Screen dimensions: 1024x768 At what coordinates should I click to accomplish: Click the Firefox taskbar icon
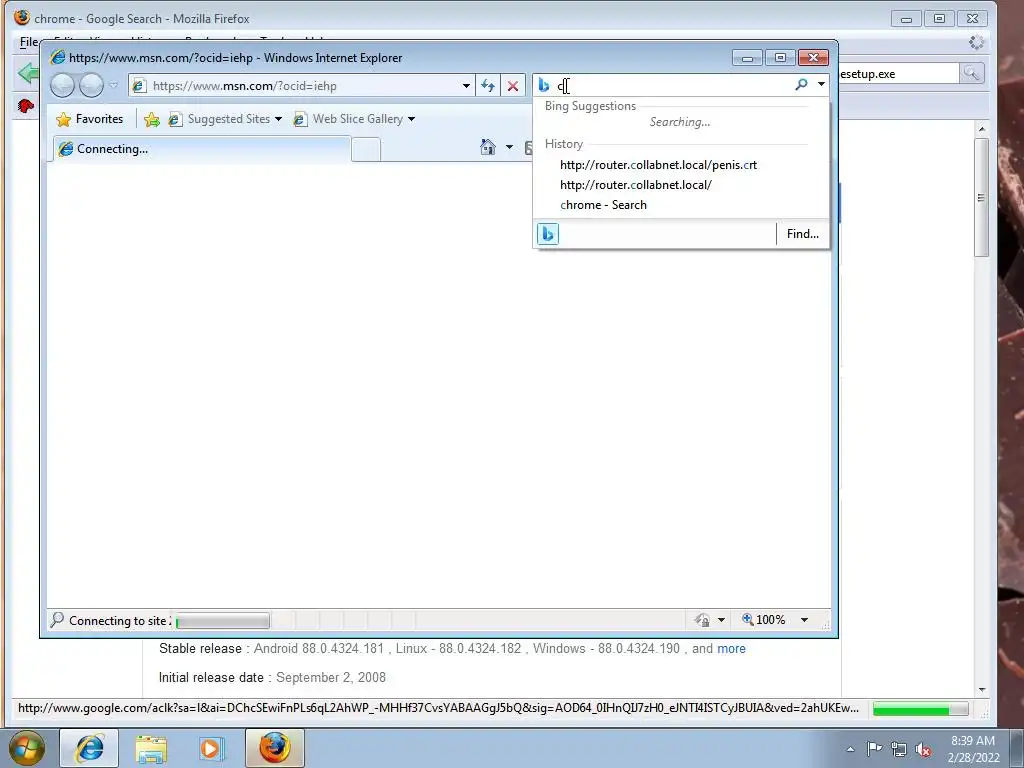(x=275, y=748)
